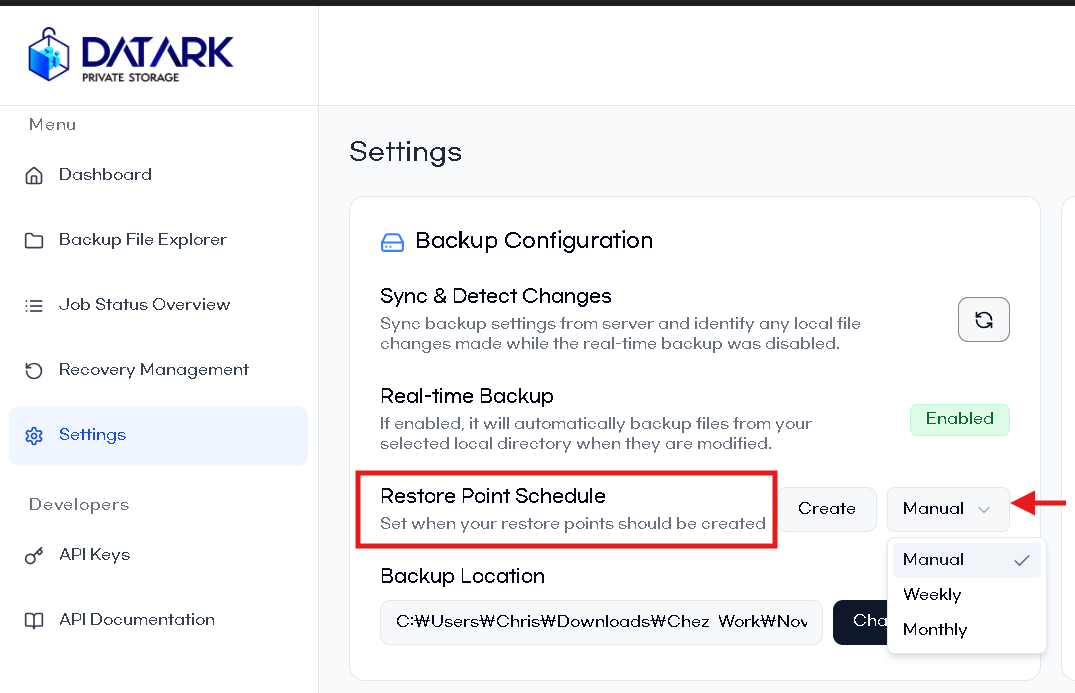Image resolution: width=1075 pixels, height=693 pixels.
Task: Click the Backup Location path field
Action: point(600,622)
